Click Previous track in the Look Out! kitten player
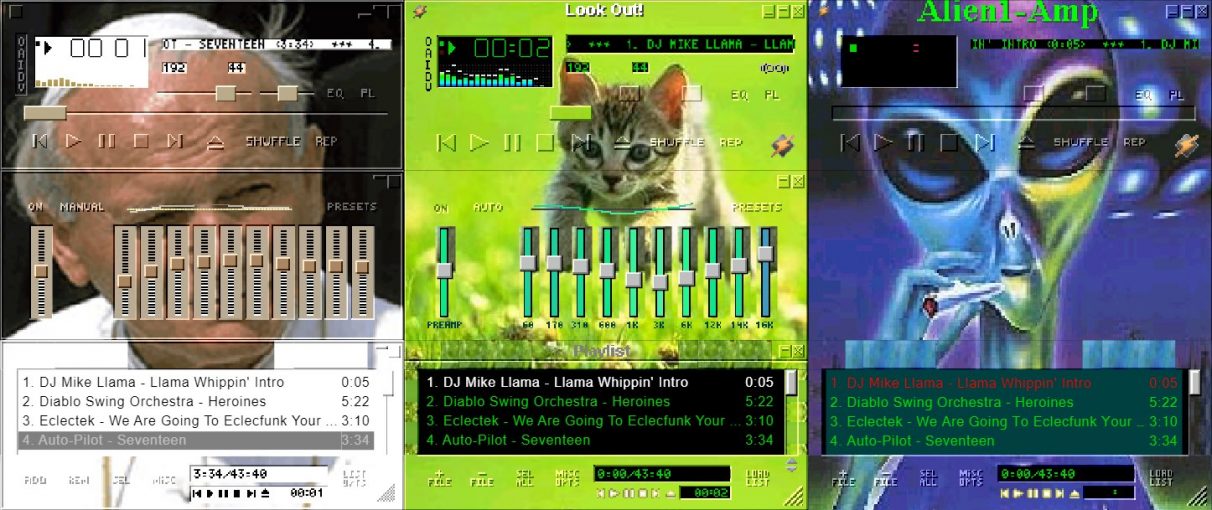 point(446,142)
